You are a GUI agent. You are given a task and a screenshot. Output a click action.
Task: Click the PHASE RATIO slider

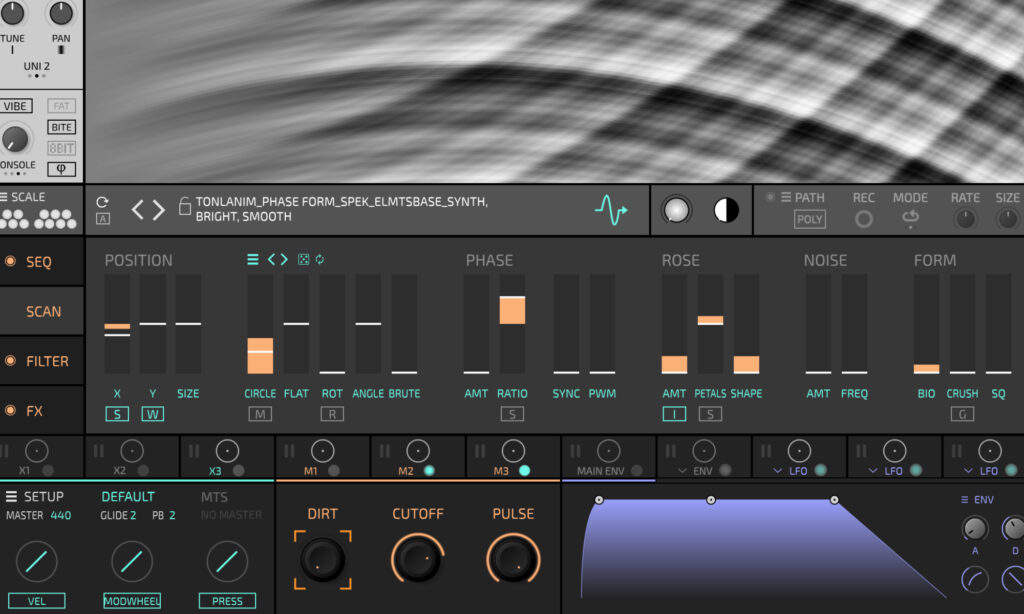(512, 323)
